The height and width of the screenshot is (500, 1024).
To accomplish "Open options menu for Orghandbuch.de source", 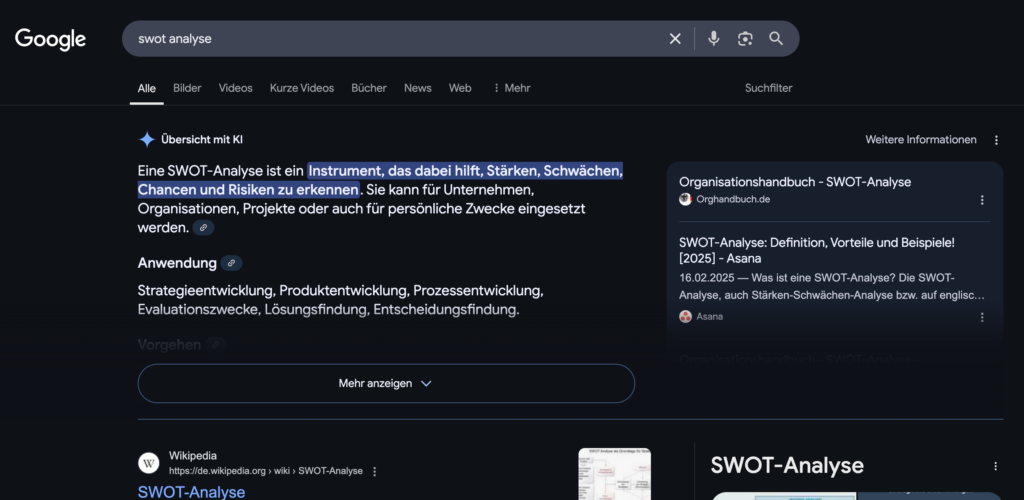I will [982, 200].
